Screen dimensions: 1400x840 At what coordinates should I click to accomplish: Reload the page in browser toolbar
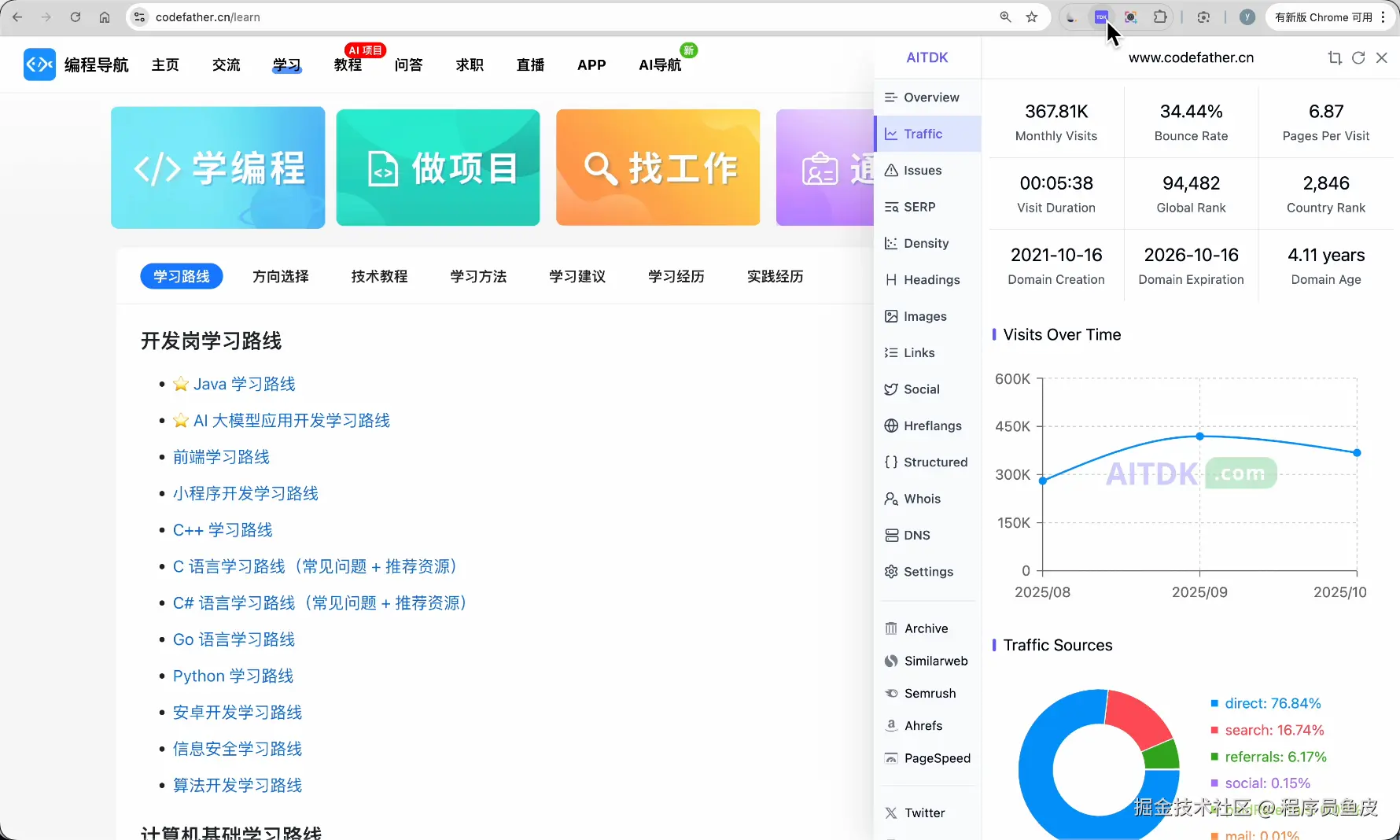pyautogui.click(x=76, y=17)
